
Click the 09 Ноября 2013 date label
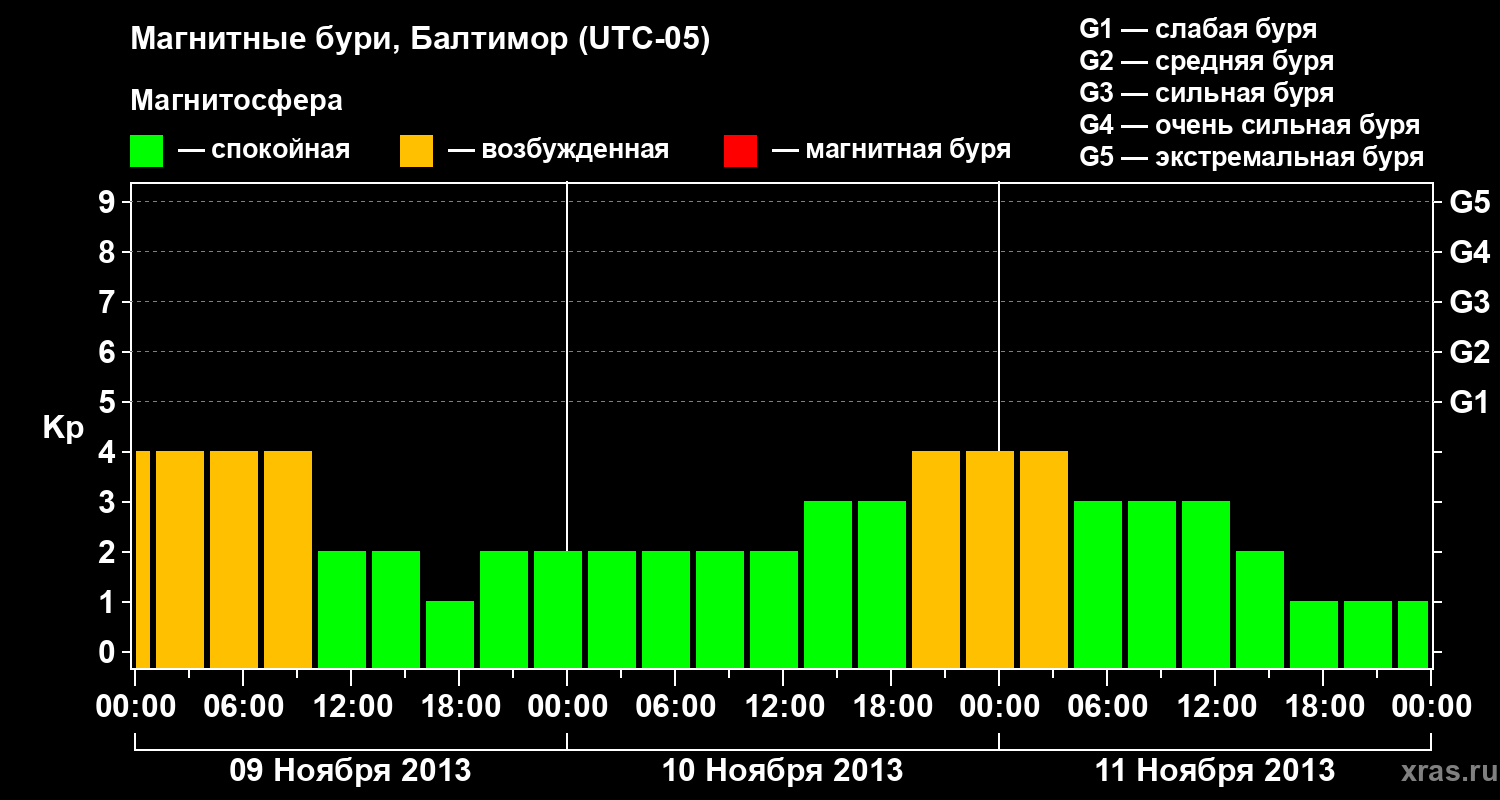click(350, 770)
